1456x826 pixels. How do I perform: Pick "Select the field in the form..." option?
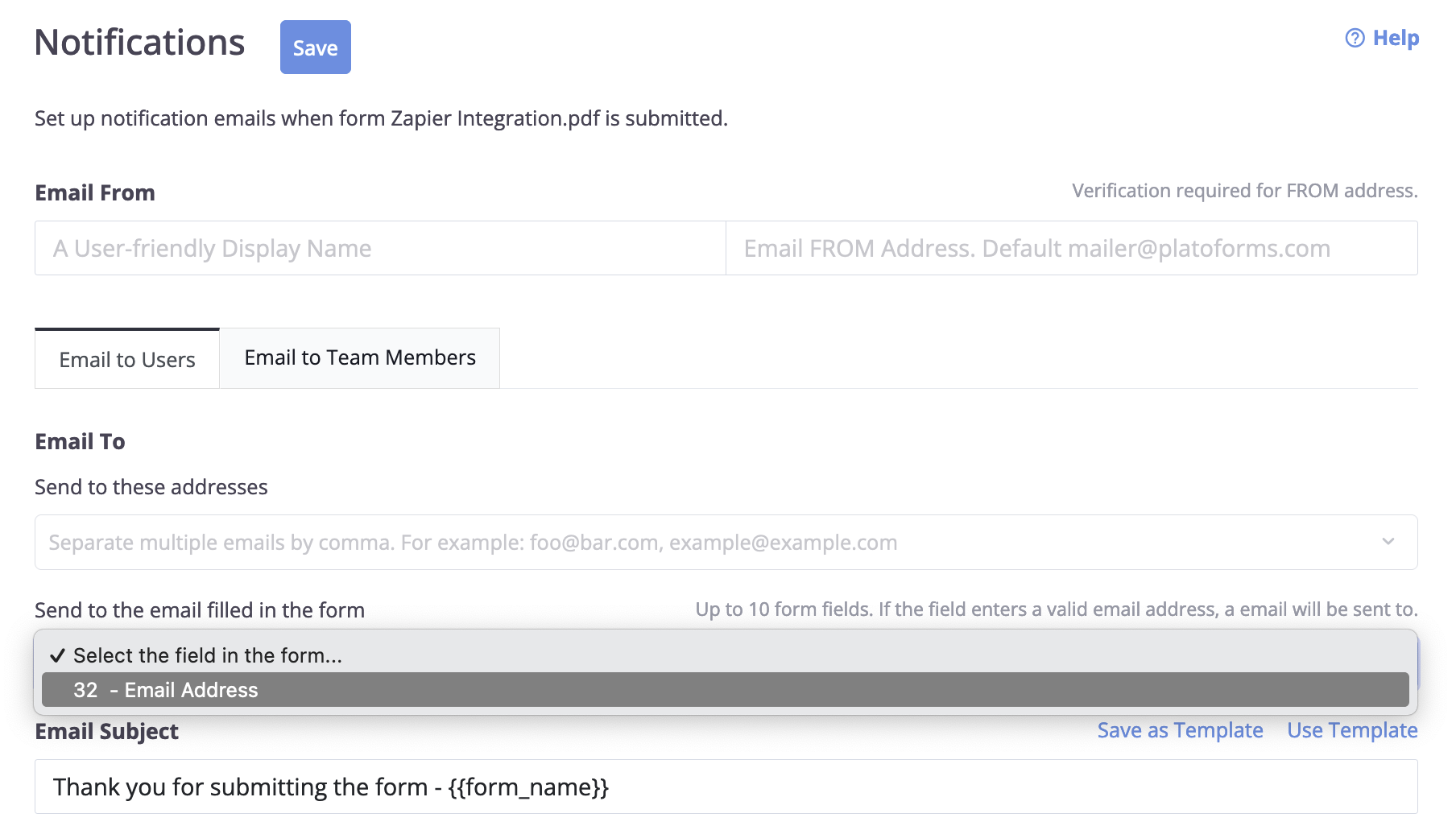[x=208, y=655]
